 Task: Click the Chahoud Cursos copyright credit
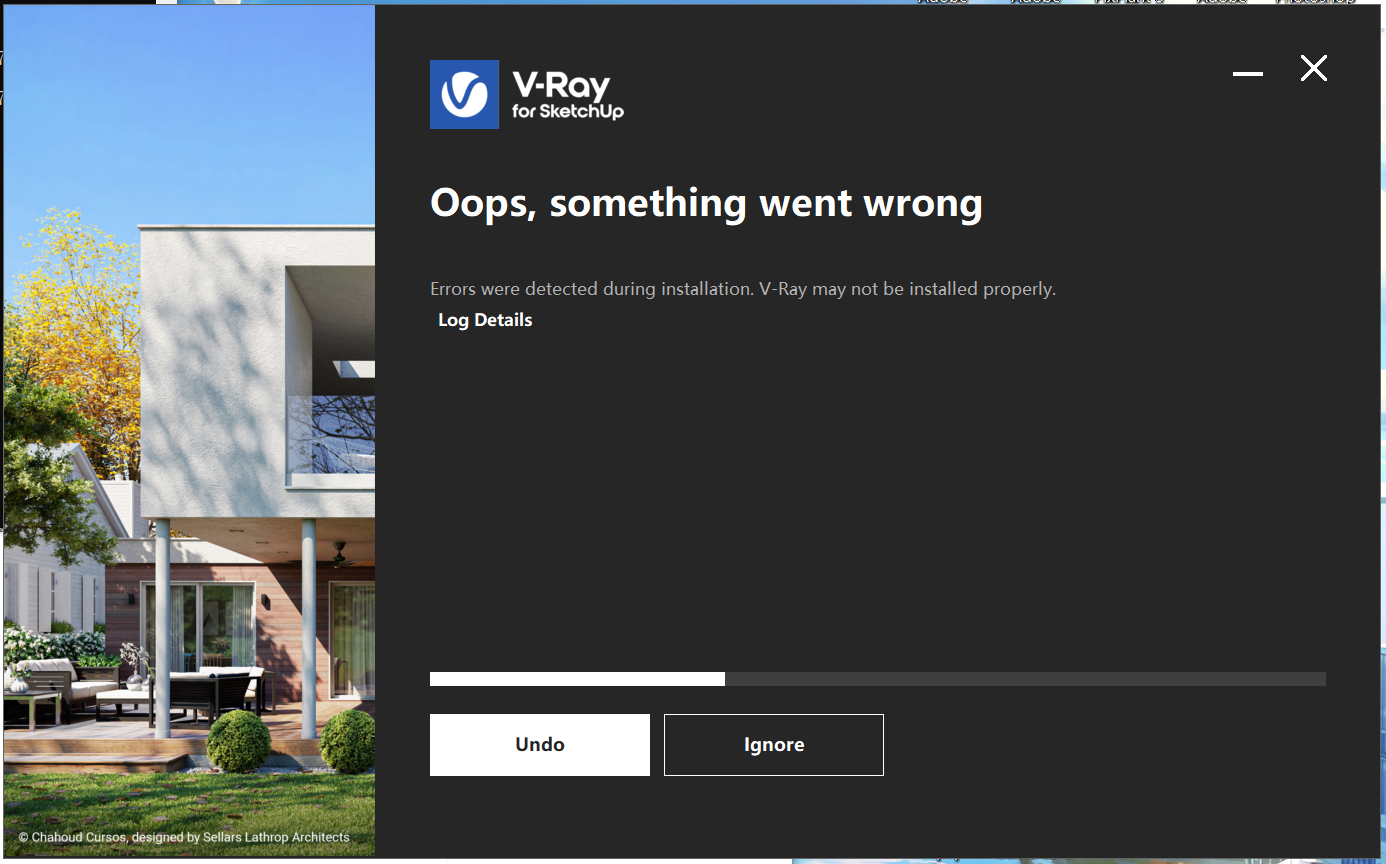184,837
